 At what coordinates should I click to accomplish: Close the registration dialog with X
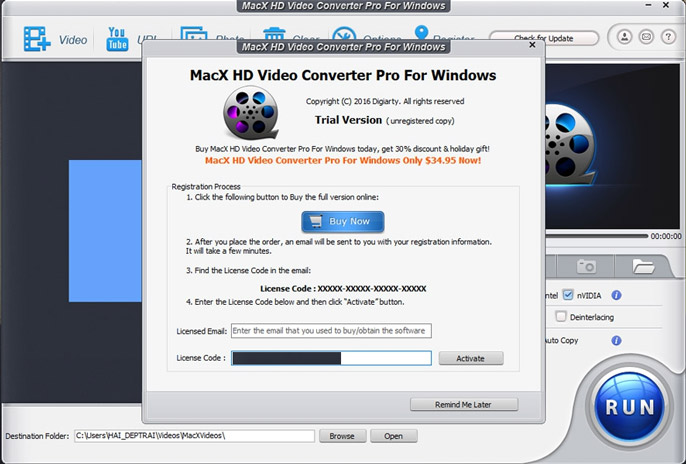[532, 45]
